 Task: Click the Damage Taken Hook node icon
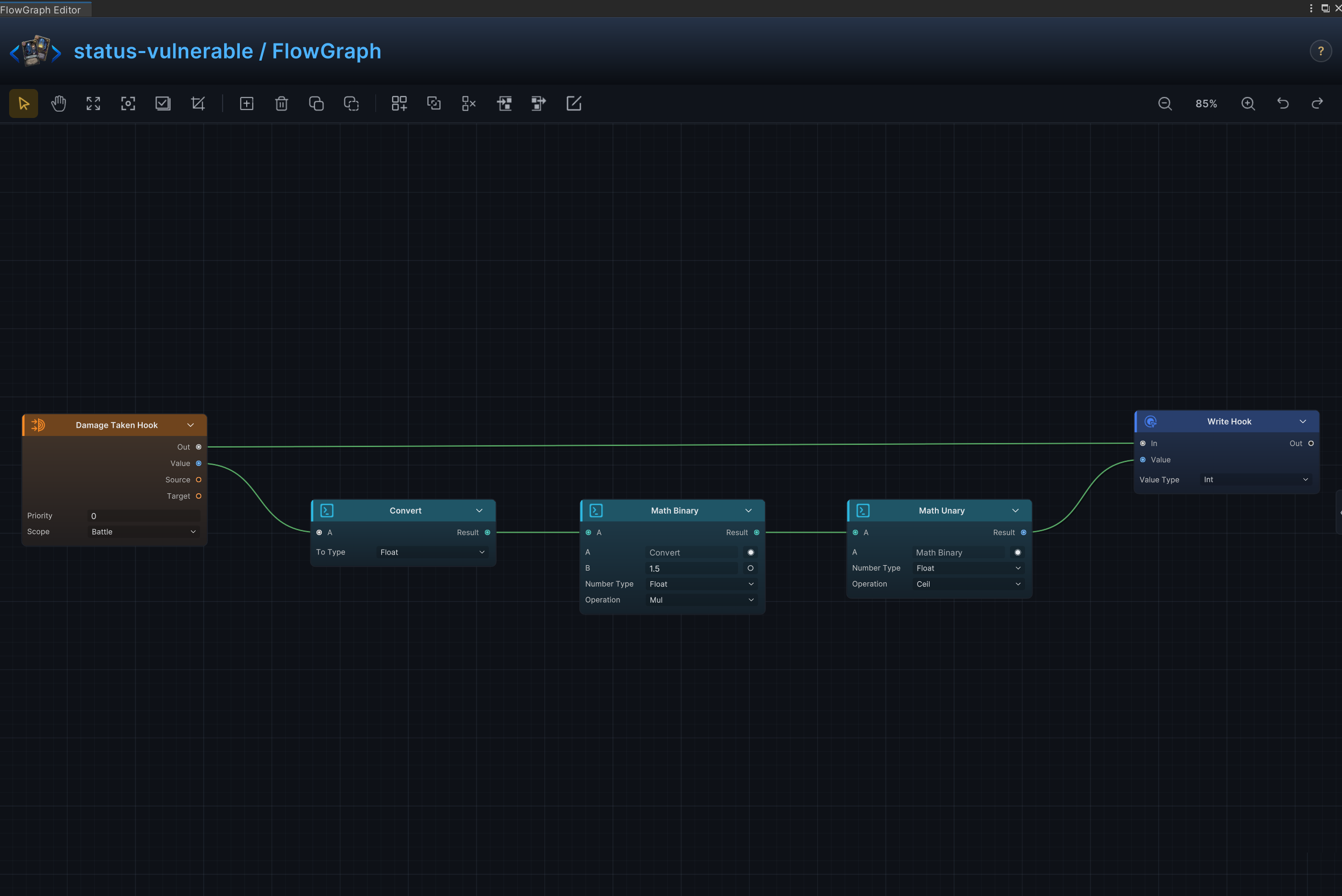coord(38,425)
